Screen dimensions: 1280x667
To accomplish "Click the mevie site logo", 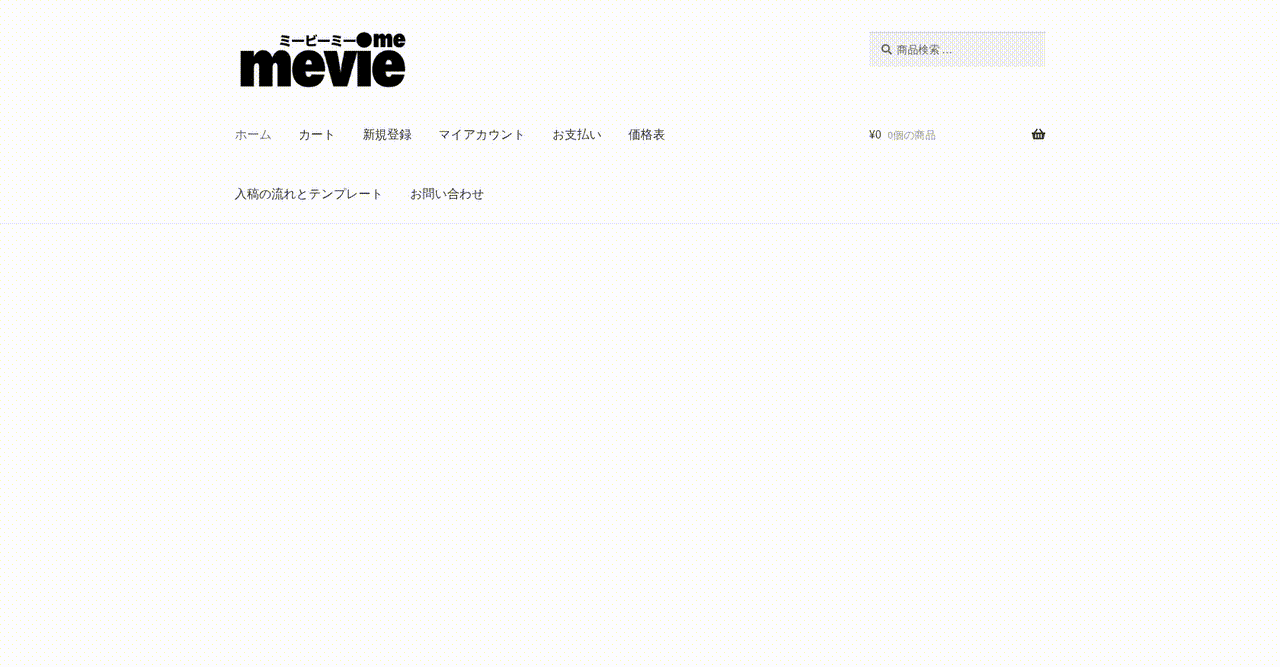I will click(322, 60).
